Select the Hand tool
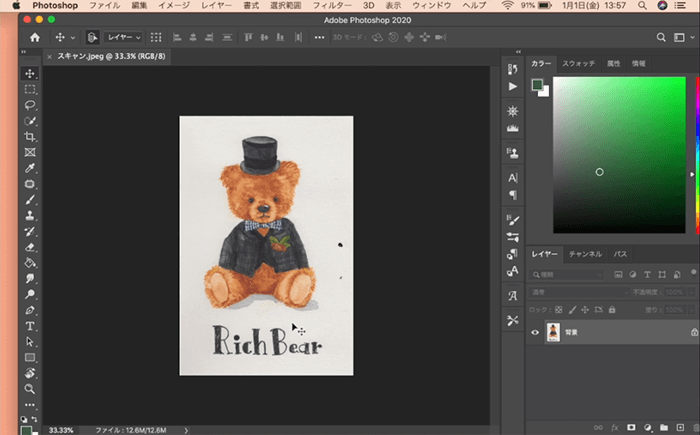 pyautogui.click(x=30, y=373)
